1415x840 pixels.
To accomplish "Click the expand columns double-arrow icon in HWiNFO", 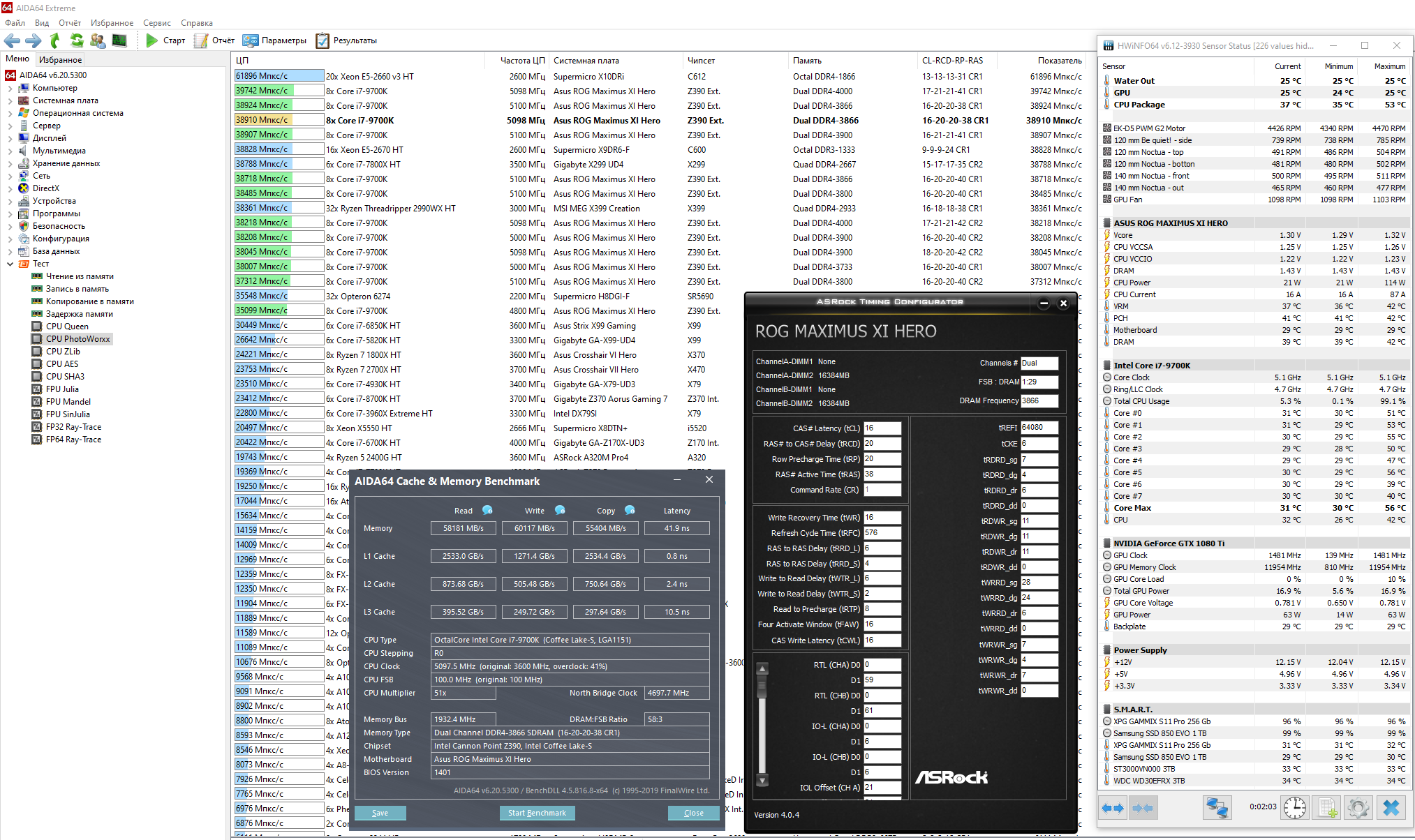I will (1113, 807).
